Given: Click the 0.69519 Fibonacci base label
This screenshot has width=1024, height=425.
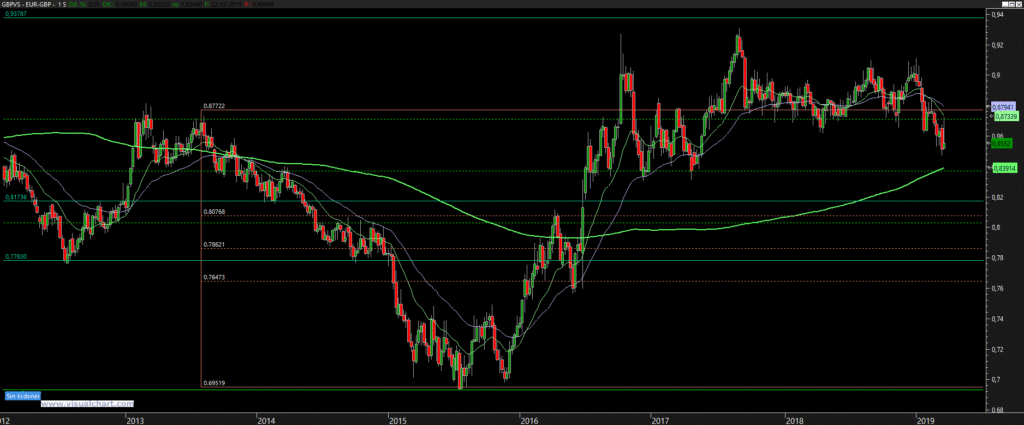Looking at the screenshot, I should tap(214, 383).
